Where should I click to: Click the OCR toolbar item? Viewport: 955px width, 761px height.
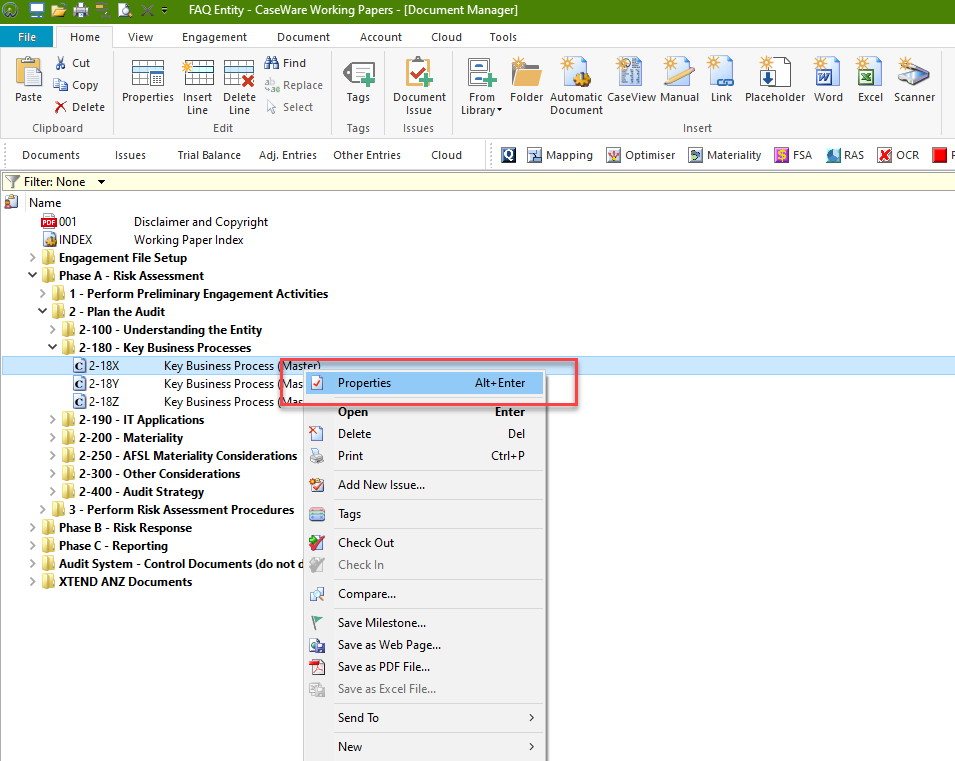click(x=898, y=155)
